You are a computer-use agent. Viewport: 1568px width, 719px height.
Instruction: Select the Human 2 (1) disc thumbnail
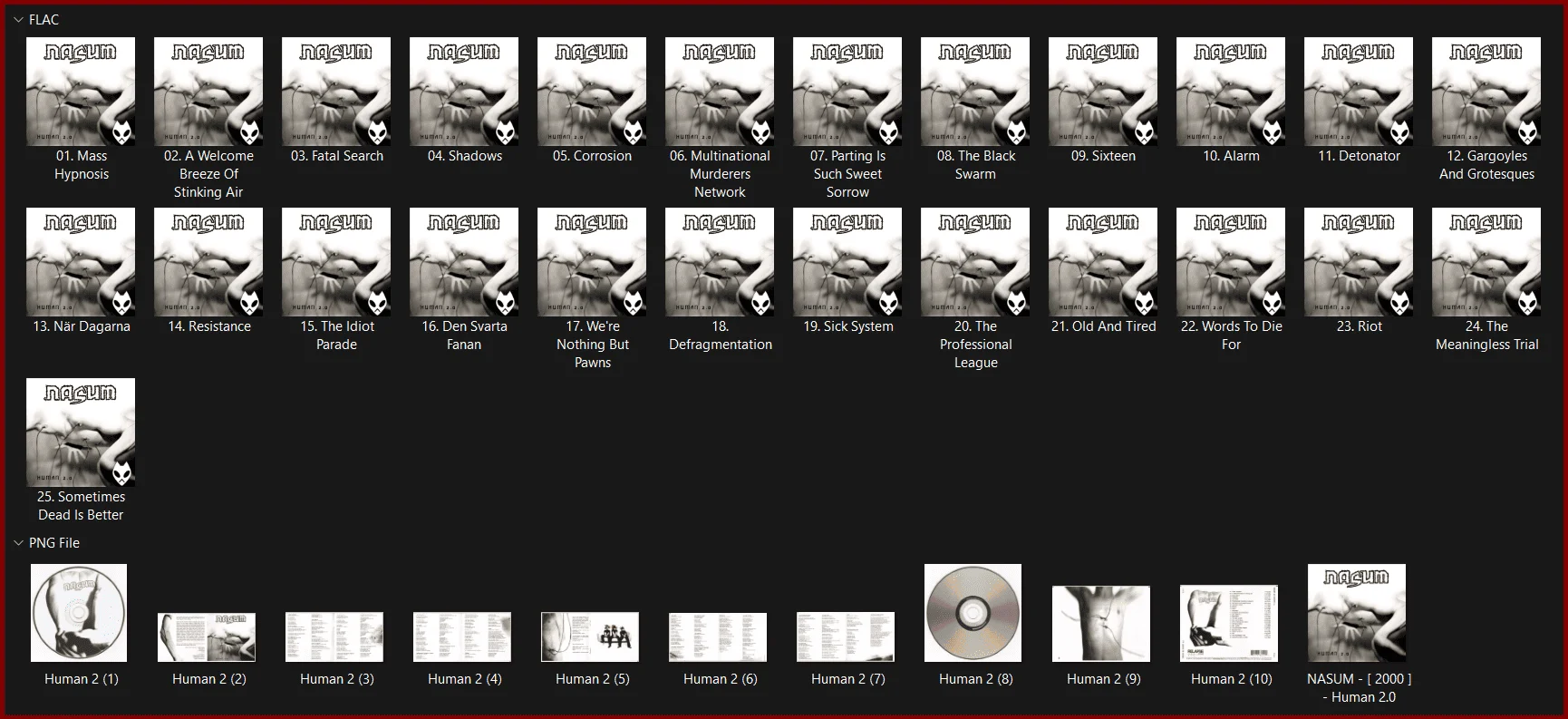(x=79, y=613)
